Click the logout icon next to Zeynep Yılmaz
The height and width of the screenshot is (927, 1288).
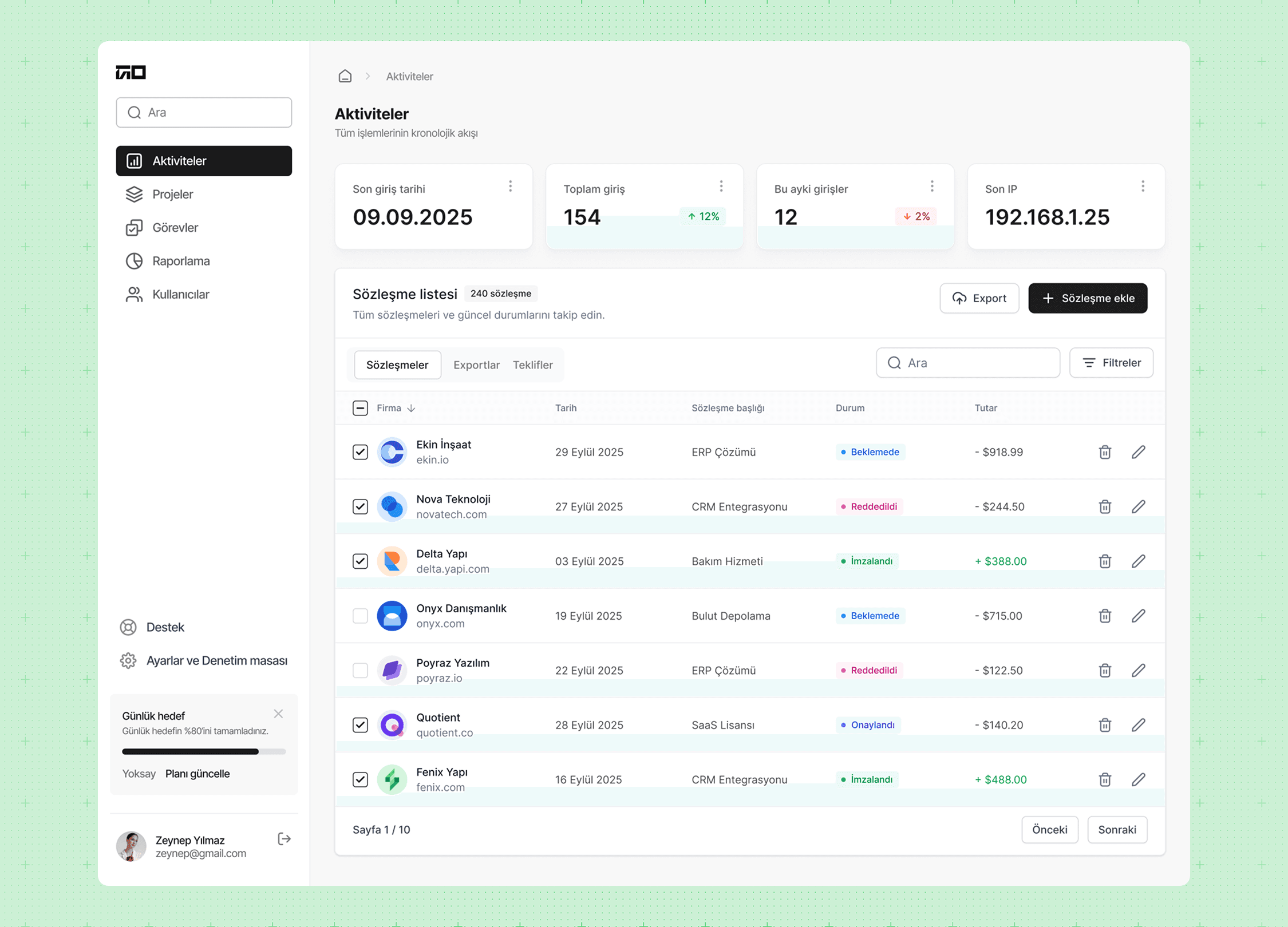coord(283,839)
